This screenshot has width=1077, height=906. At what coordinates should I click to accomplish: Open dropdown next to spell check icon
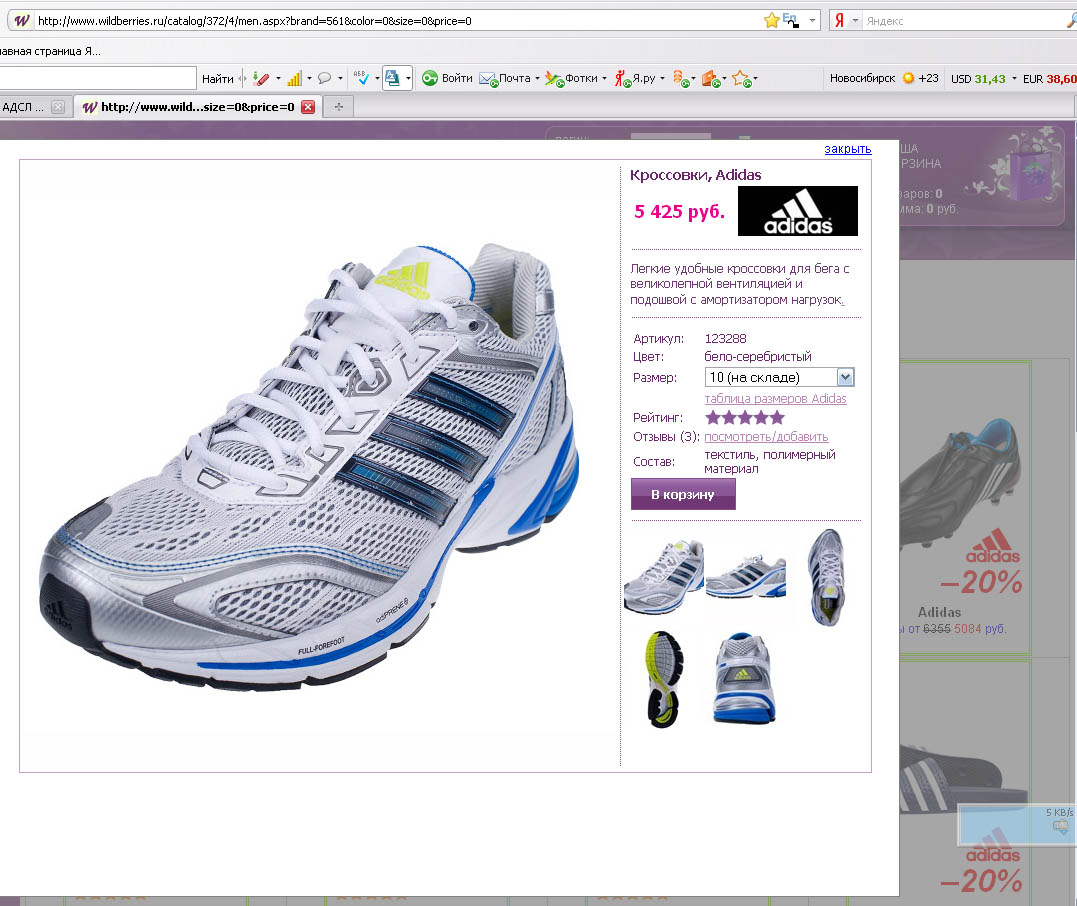(377, 78)
